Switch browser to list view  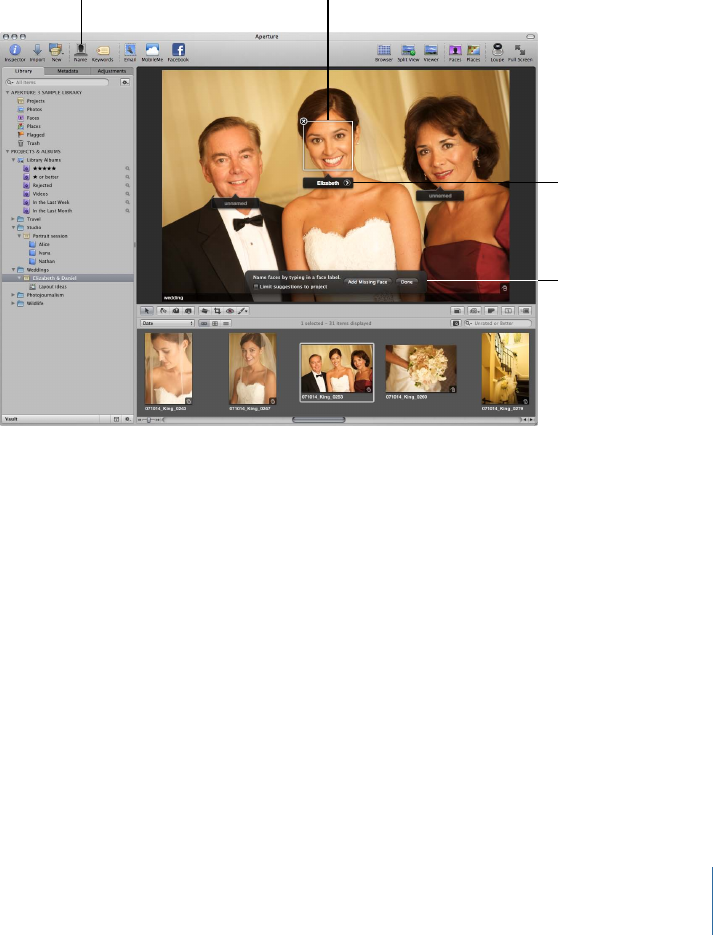click(226, 323)
